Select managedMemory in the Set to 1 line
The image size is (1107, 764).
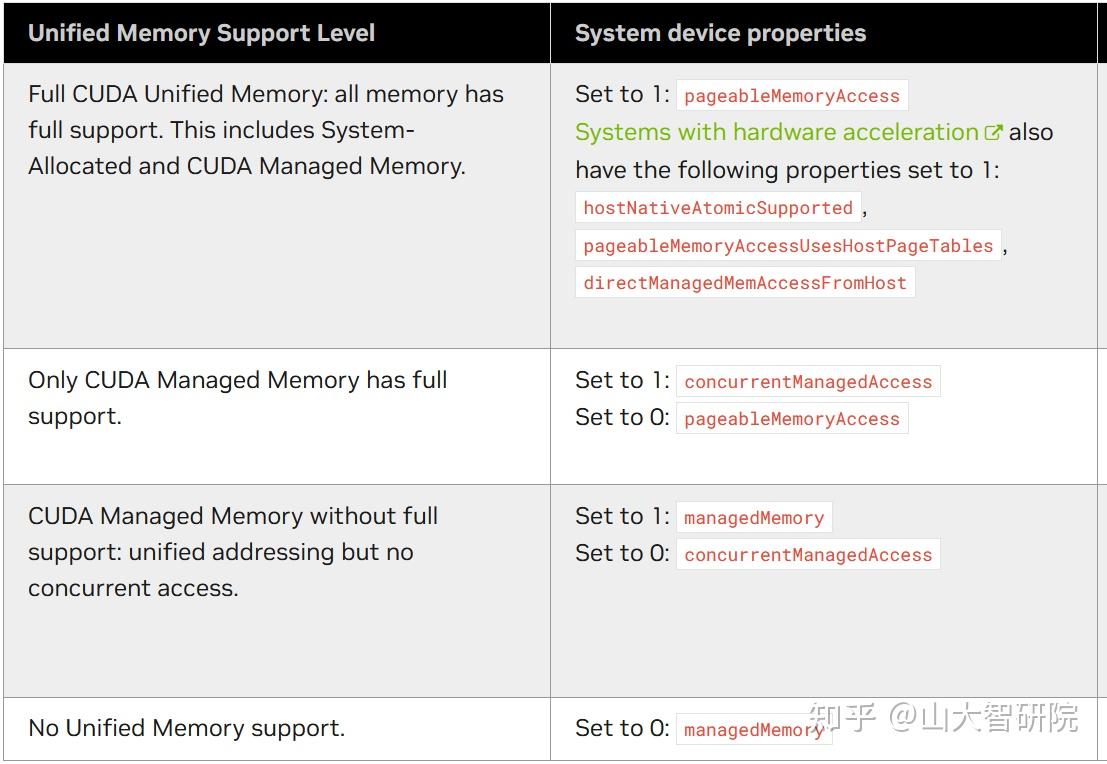point(754,518)
